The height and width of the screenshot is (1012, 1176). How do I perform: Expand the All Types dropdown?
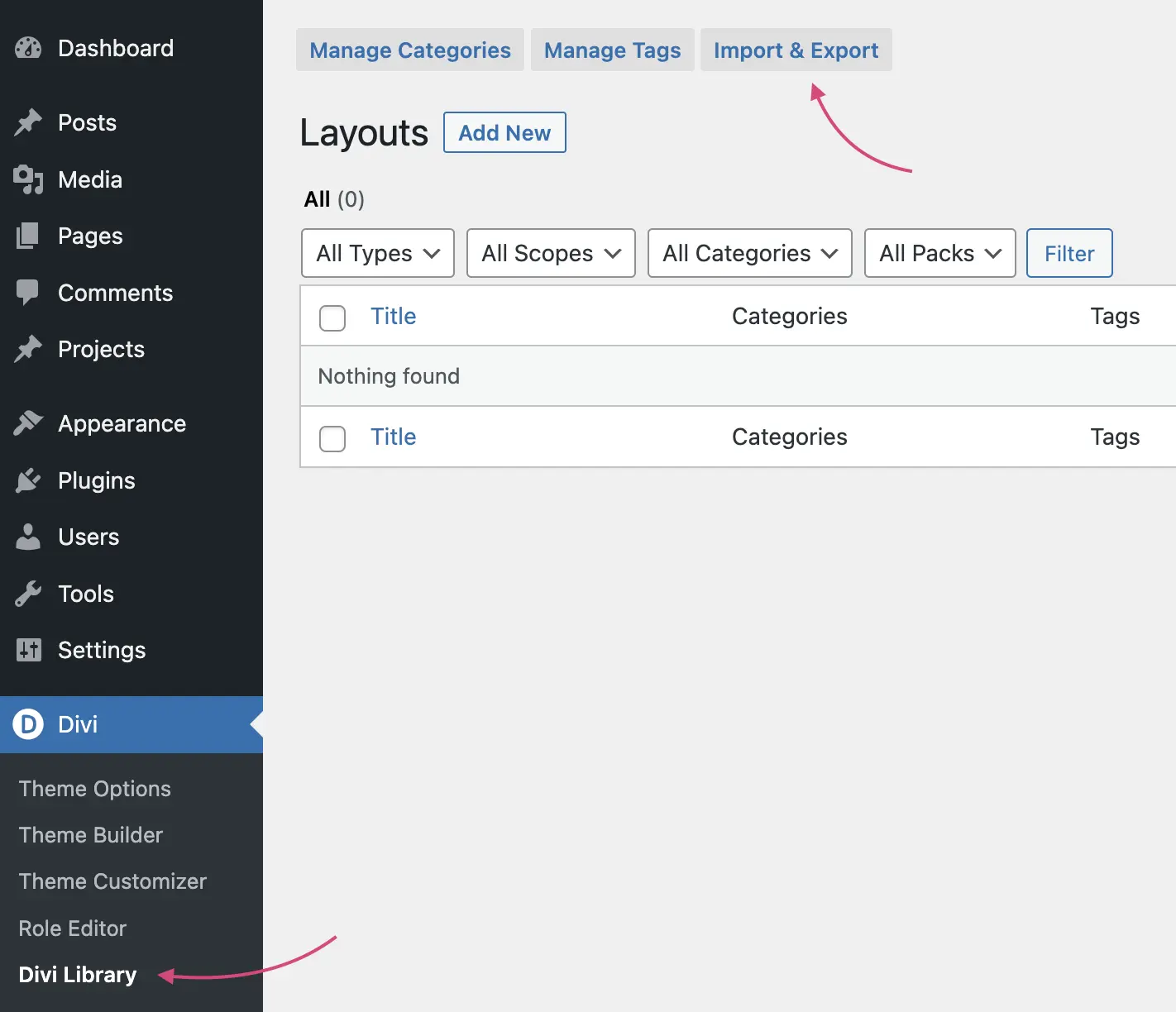coord(378,253)
